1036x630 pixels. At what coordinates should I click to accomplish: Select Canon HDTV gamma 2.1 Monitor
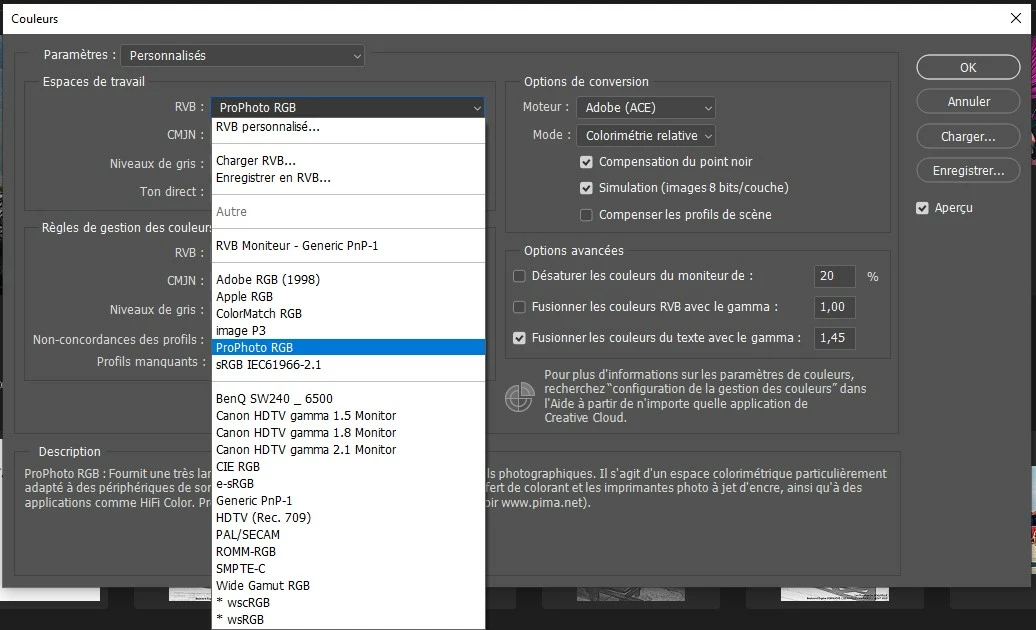coord(348,450)
